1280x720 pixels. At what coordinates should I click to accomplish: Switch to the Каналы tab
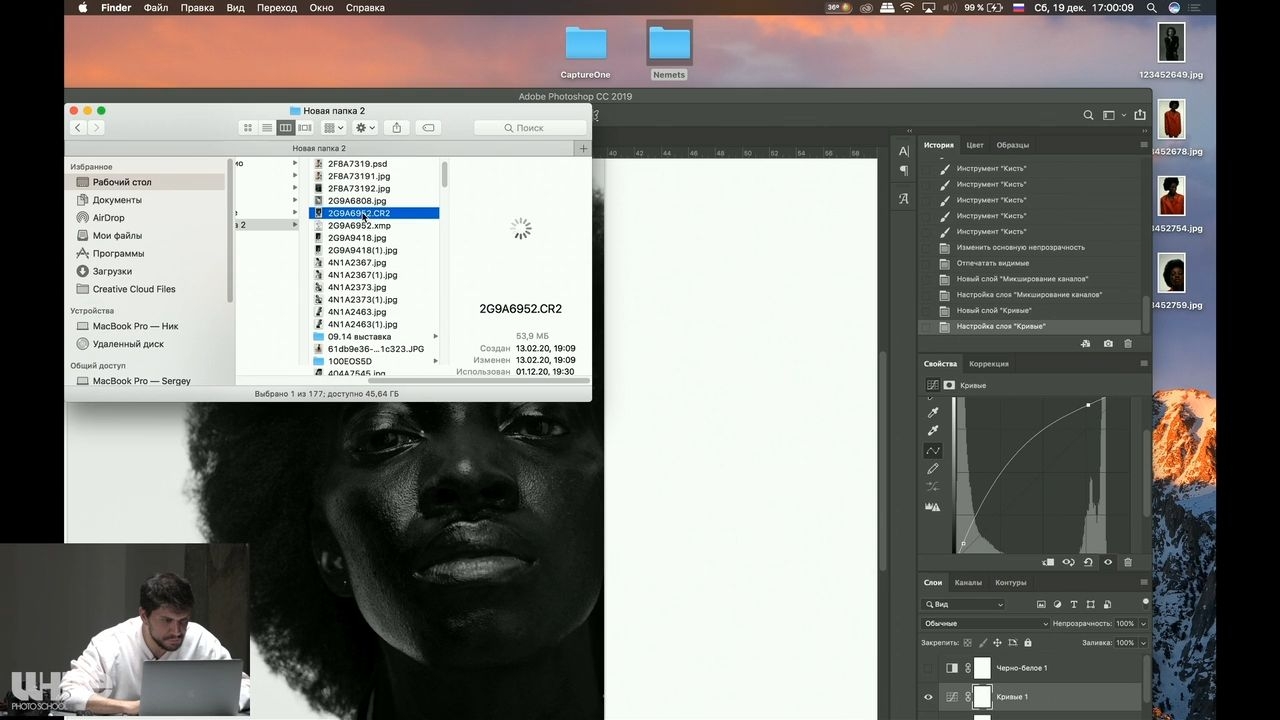968,582
